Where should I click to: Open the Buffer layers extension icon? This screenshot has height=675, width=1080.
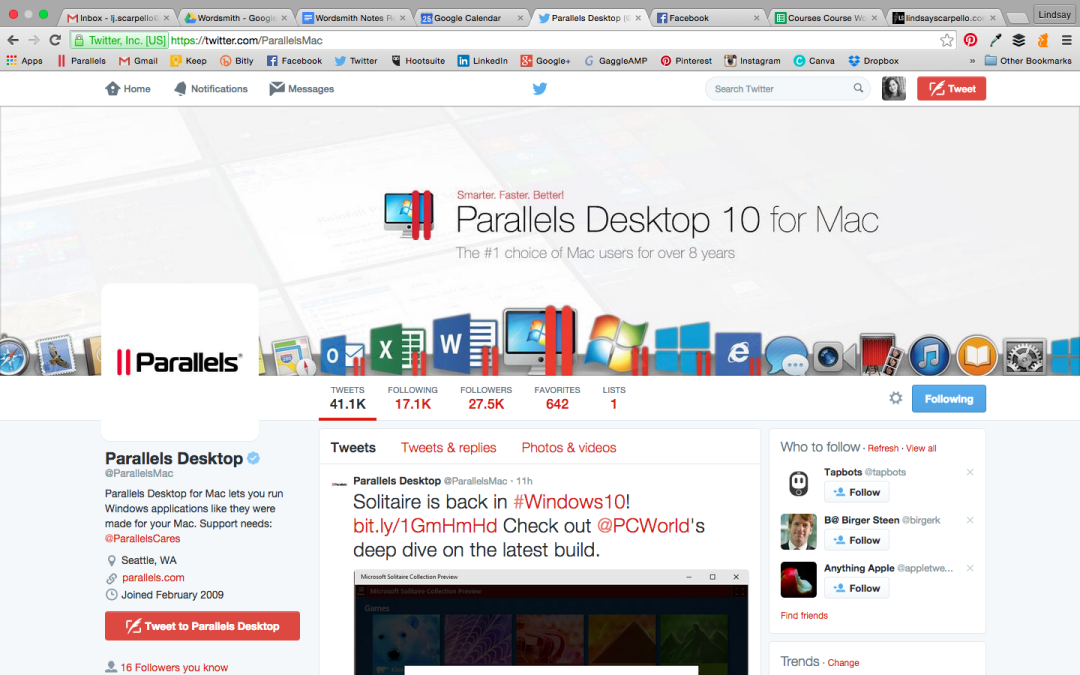[x=1019, y=40]
